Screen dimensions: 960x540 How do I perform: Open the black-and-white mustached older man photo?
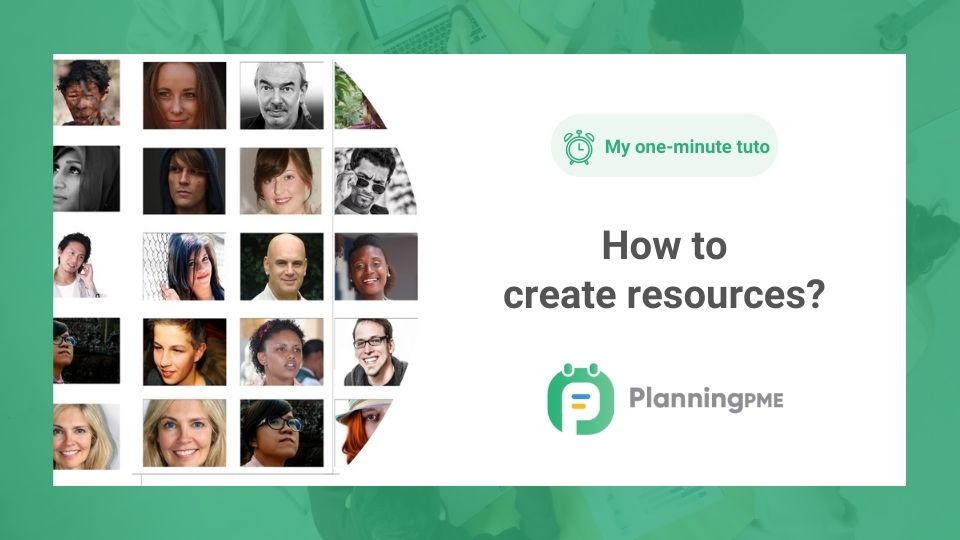pyautogui.click(x=281, y=96)
